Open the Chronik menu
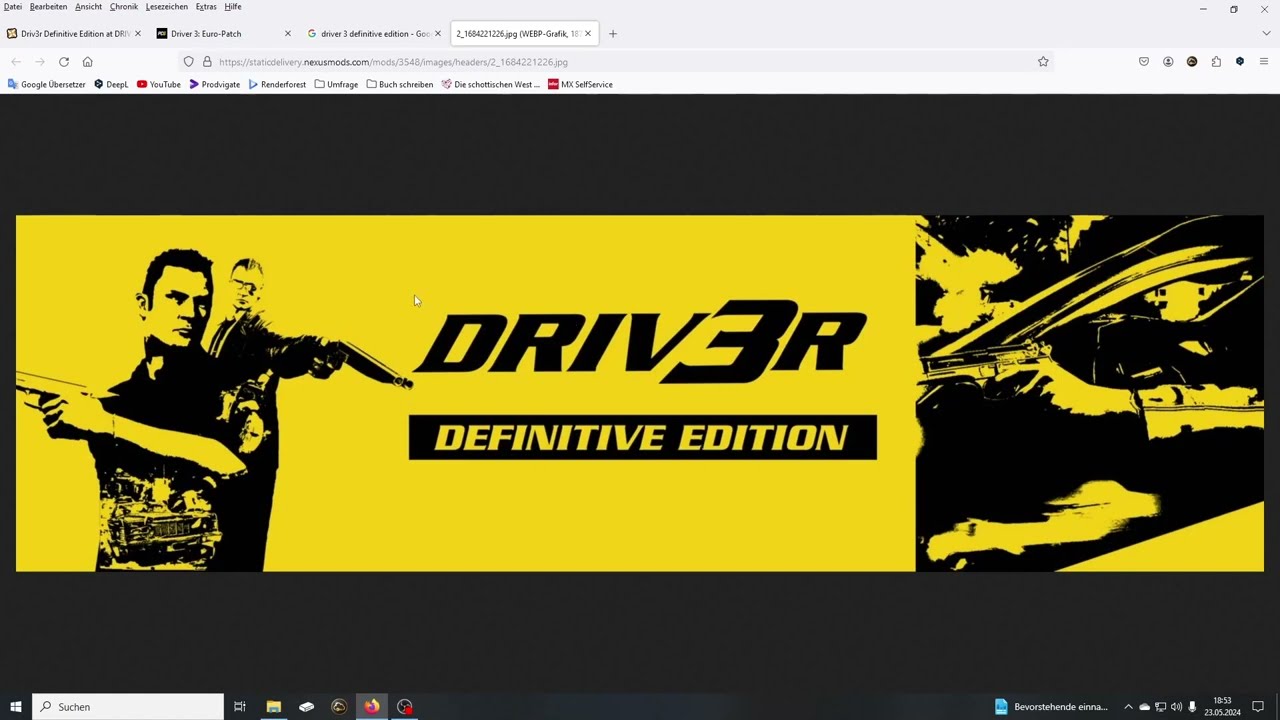 124,7
